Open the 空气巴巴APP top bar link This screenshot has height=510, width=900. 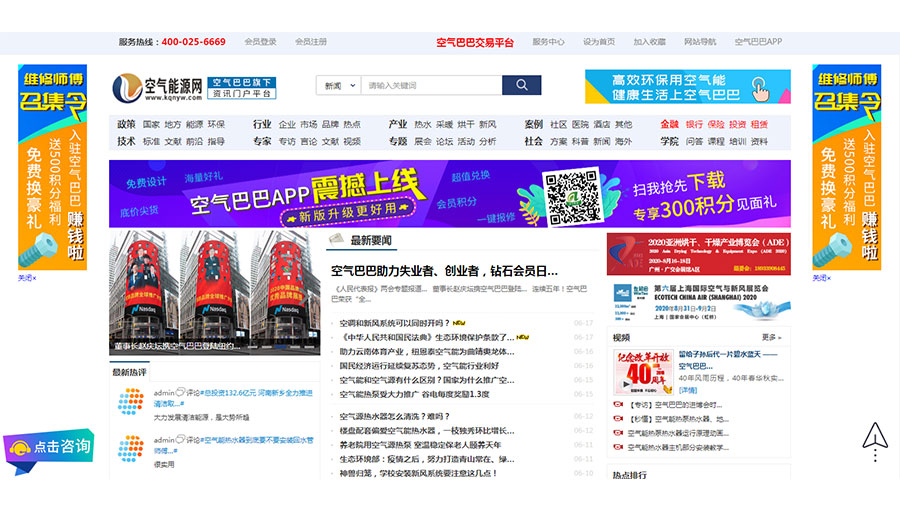[758, 42]
